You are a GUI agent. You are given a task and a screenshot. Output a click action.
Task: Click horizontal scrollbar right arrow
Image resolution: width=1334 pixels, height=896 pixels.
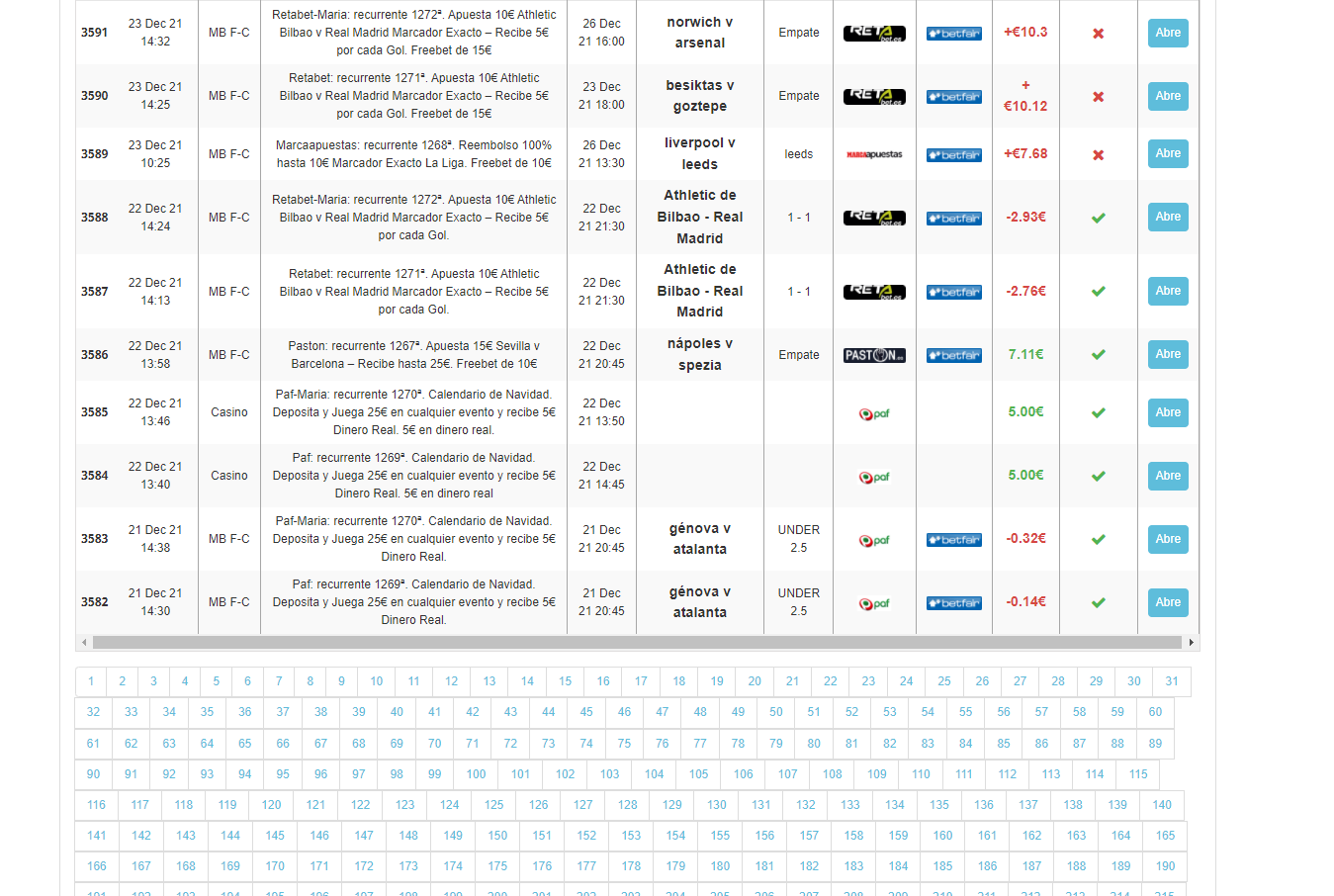pos(1191,643)
